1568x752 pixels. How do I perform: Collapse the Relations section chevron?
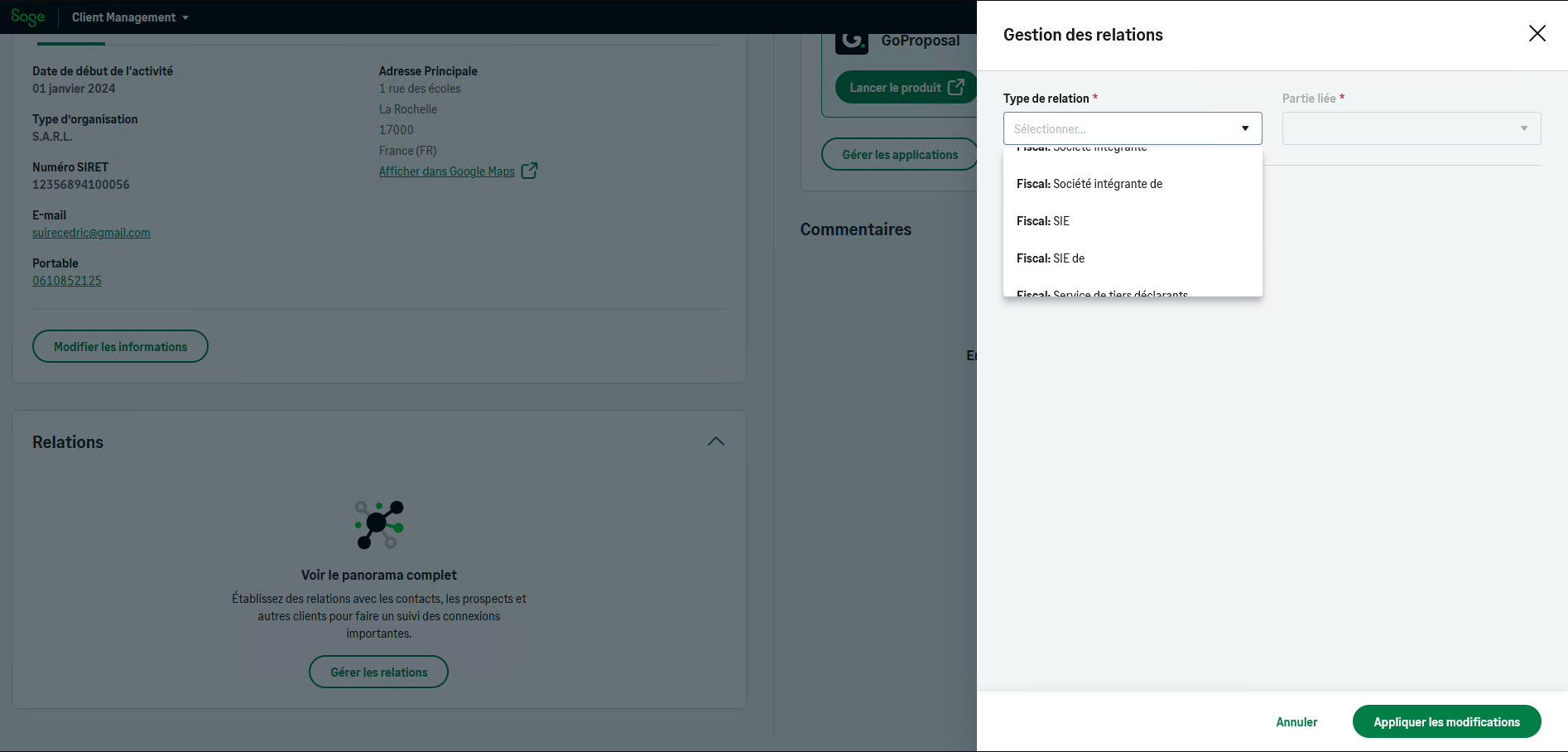point(716,441)
